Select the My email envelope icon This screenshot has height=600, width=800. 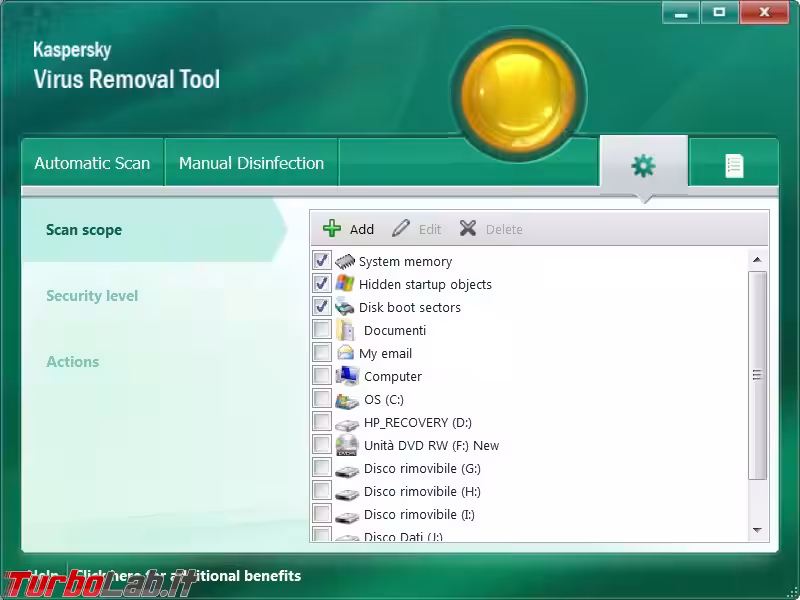345,353
